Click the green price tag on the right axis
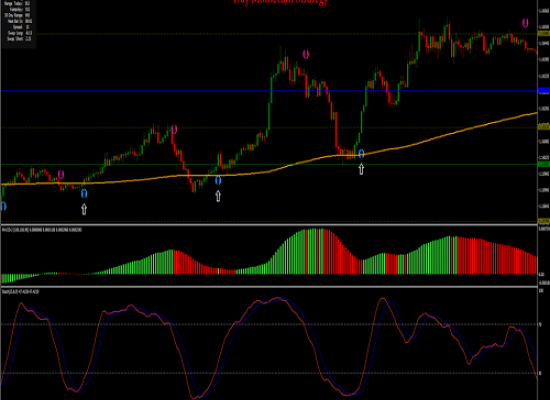The width and height of the screenshot is (550, 400). pyautogui.click(x=544, y=164)
